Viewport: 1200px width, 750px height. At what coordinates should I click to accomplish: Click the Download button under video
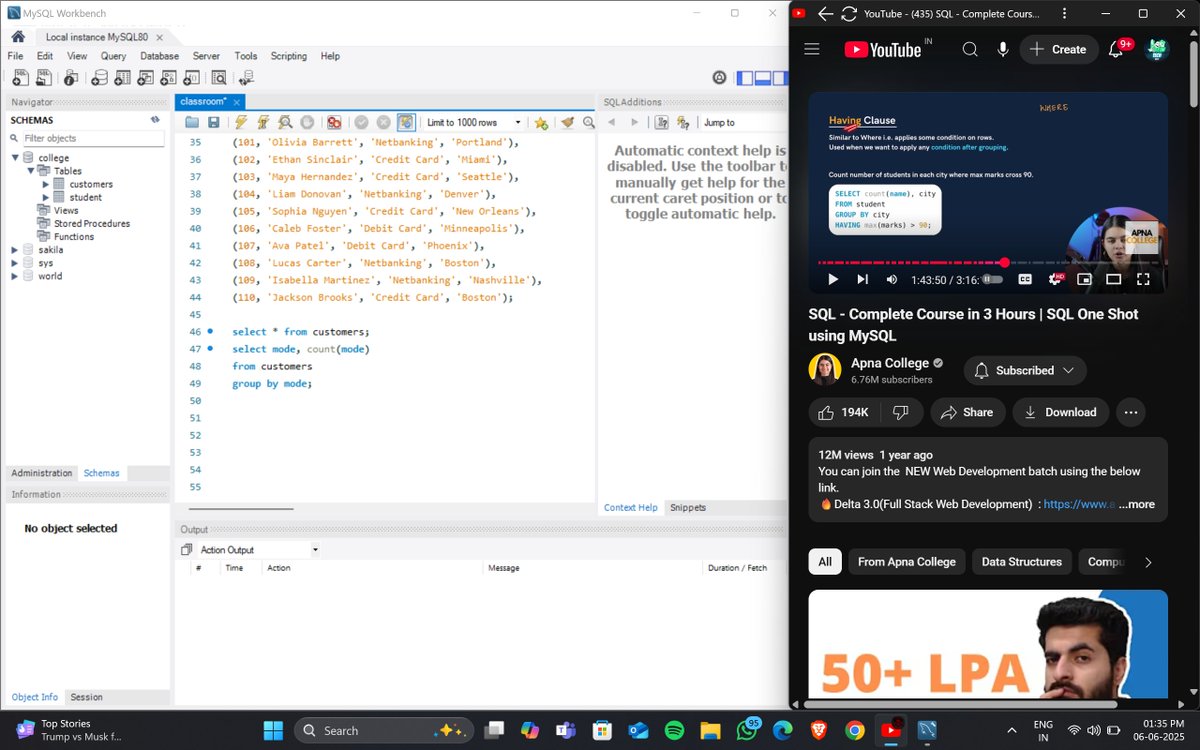1060,412
